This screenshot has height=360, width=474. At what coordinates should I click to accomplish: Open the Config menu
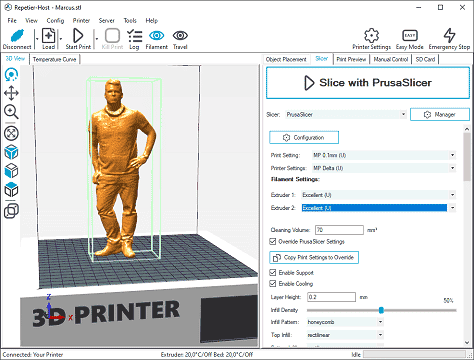pyautogui.click(x=55, y=21)
